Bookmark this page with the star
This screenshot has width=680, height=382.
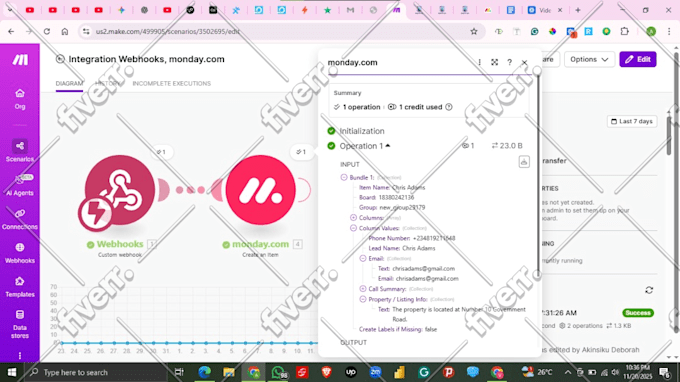(474, 31)
